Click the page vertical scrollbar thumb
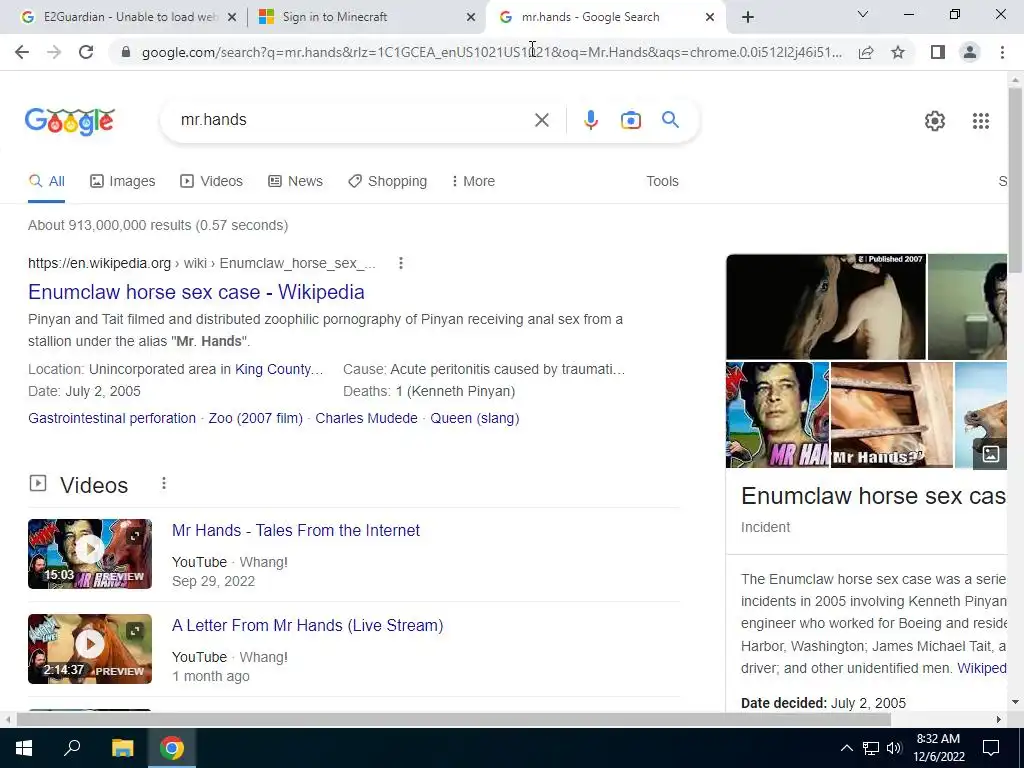 [x=1015, y=180]
